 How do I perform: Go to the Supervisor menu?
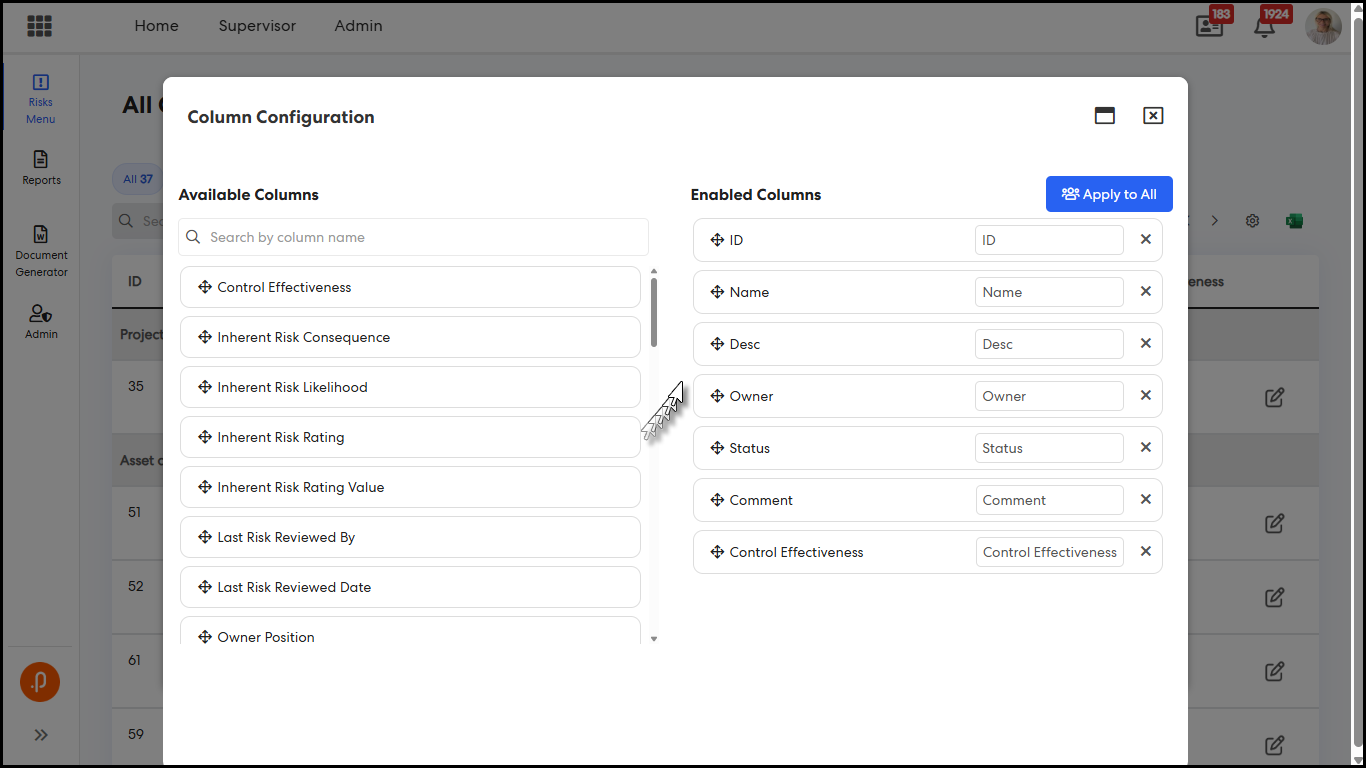point(257,26)
